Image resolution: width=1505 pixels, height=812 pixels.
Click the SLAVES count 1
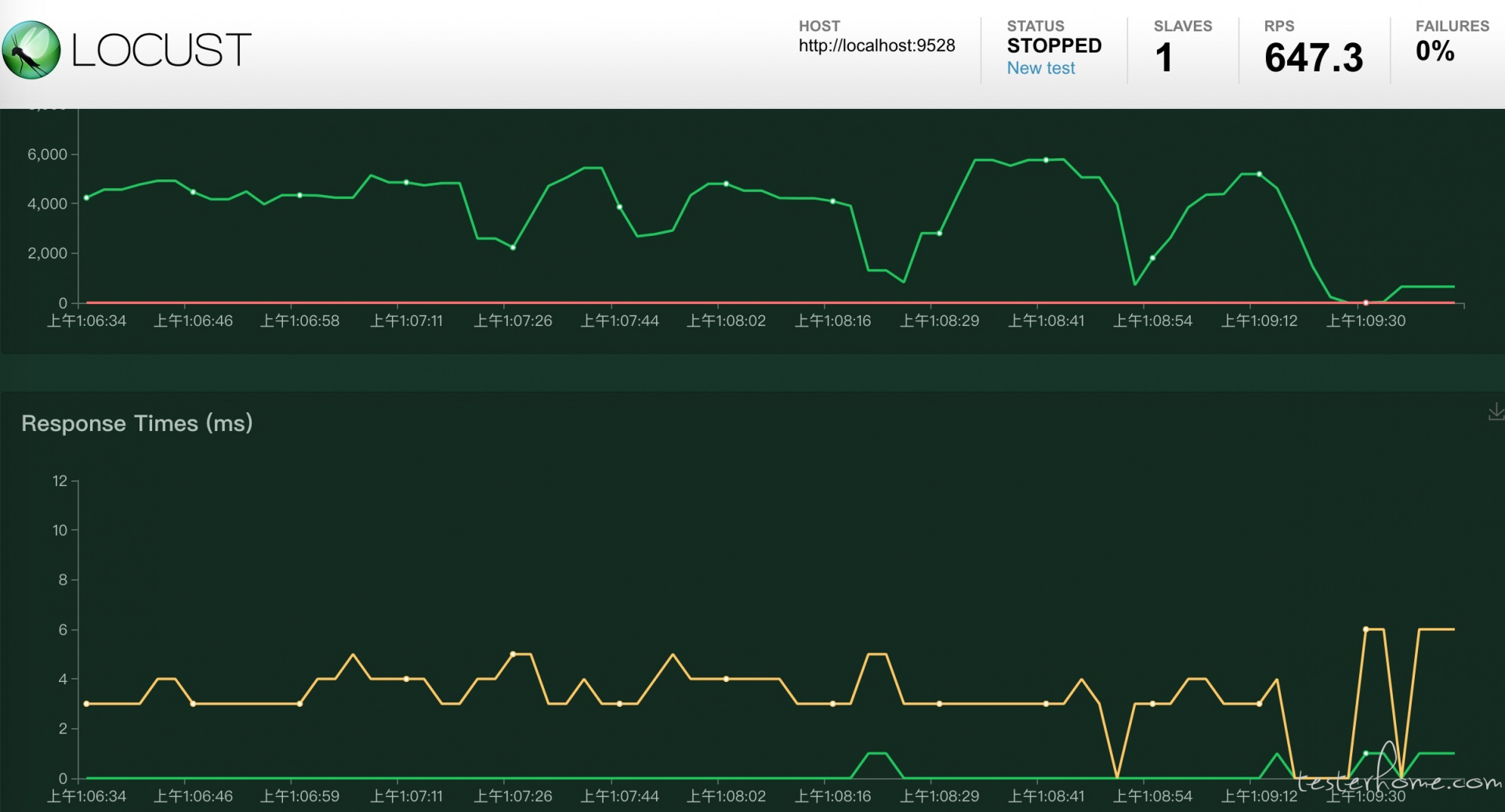point(1164,57)
